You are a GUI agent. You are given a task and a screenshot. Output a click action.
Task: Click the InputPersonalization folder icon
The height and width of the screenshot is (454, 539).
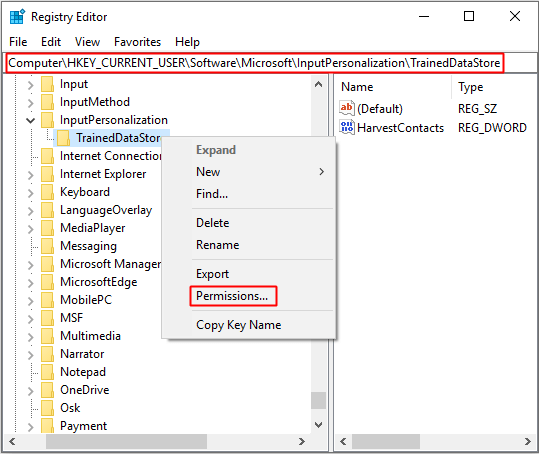tap(47, 120)
